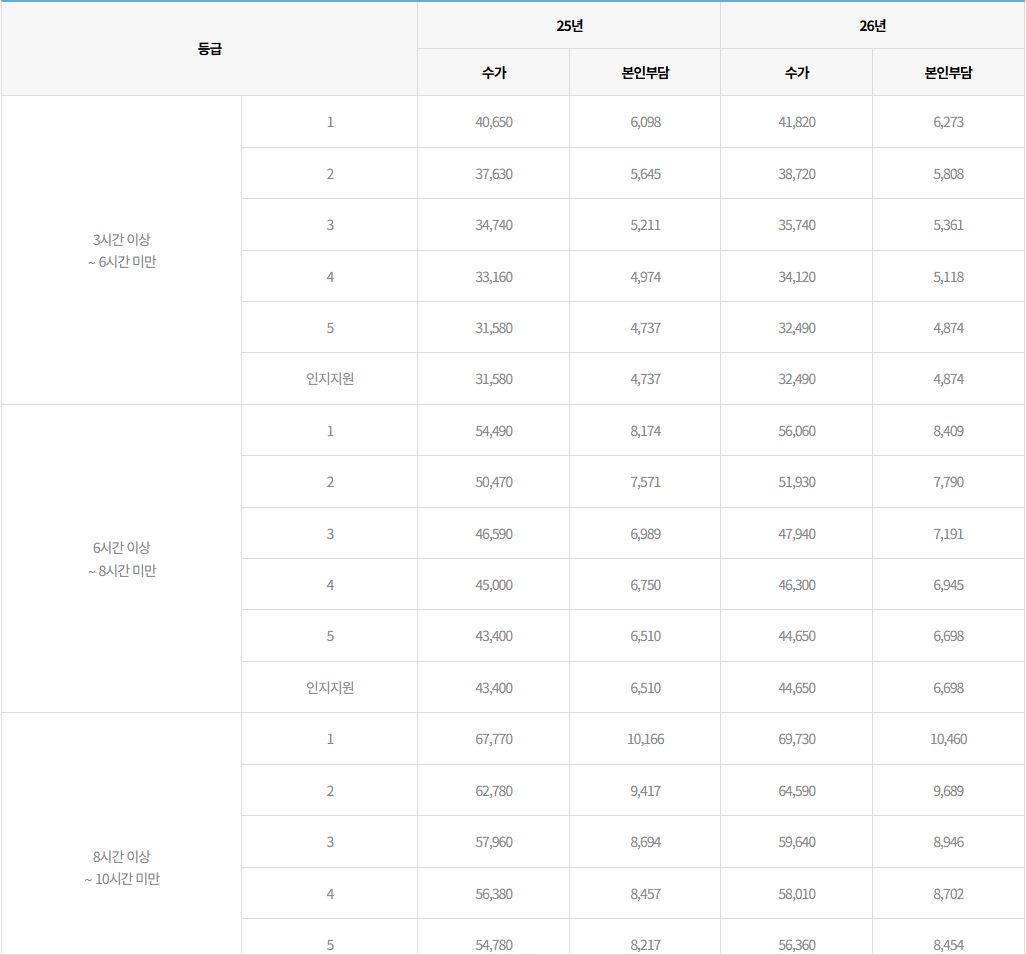
Task: Select the 26년 header cell
Action: 872,26
